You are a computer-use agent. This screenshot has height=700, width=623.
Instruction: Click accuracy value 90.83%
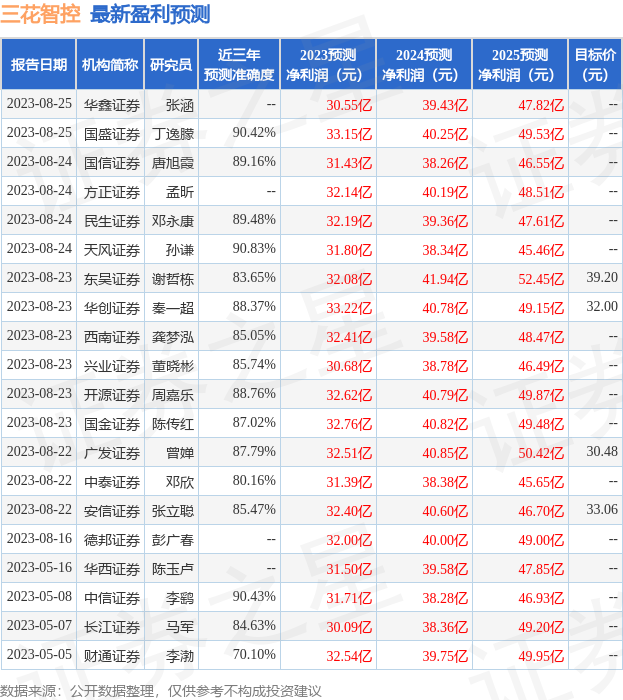(254, 249)
